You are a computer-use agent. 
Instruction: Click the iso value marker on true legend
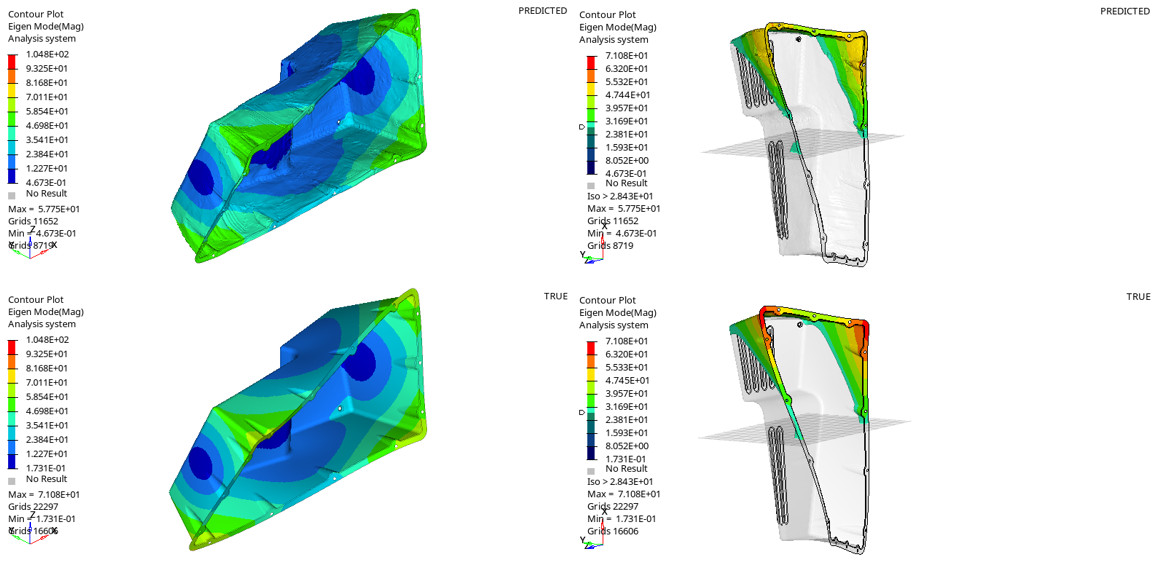click(582, 412)
